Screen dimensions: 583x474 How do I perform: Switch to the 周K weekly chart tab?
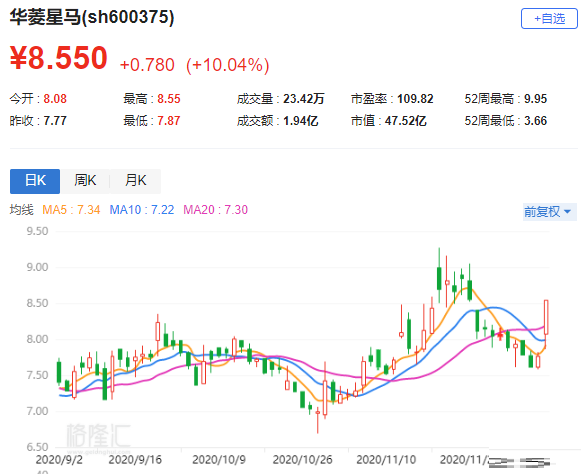[x=85, y=181]
